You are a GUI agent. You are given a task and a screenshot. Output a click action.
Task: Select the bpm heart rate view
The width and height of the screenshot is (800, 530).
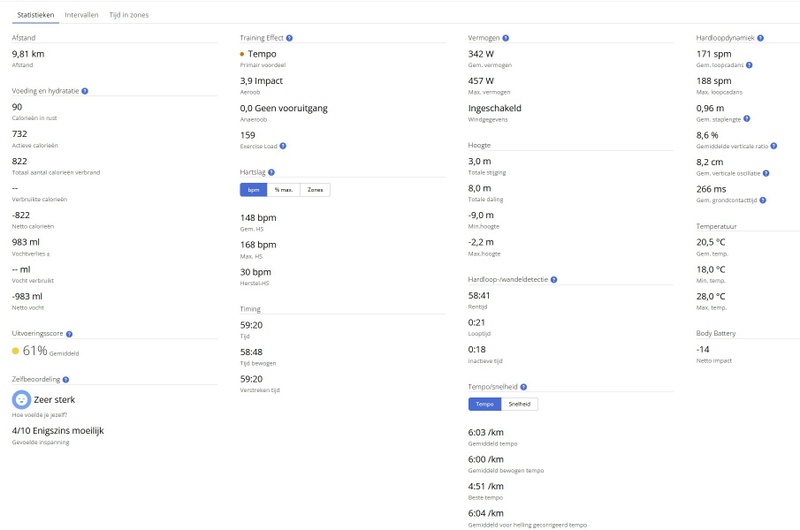254,190
